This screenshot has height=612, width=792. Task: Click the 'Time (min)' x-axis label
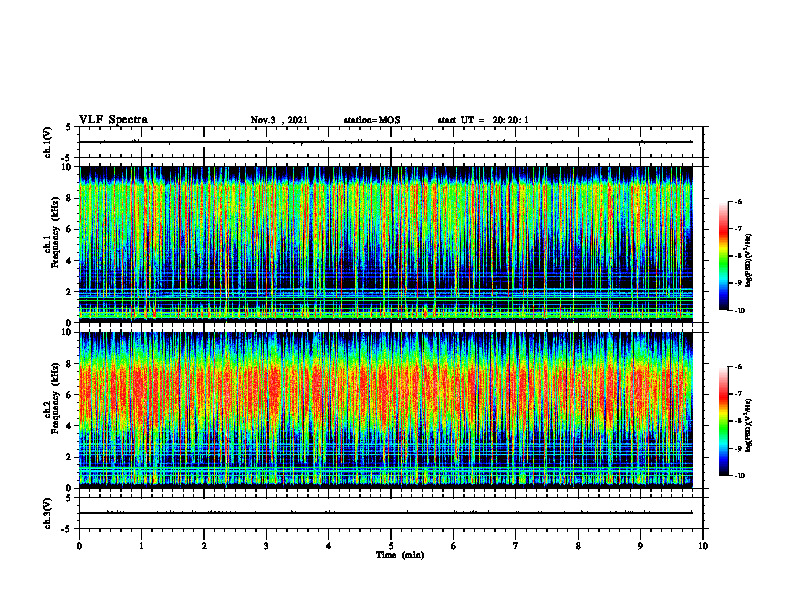(x=400, y=555)
